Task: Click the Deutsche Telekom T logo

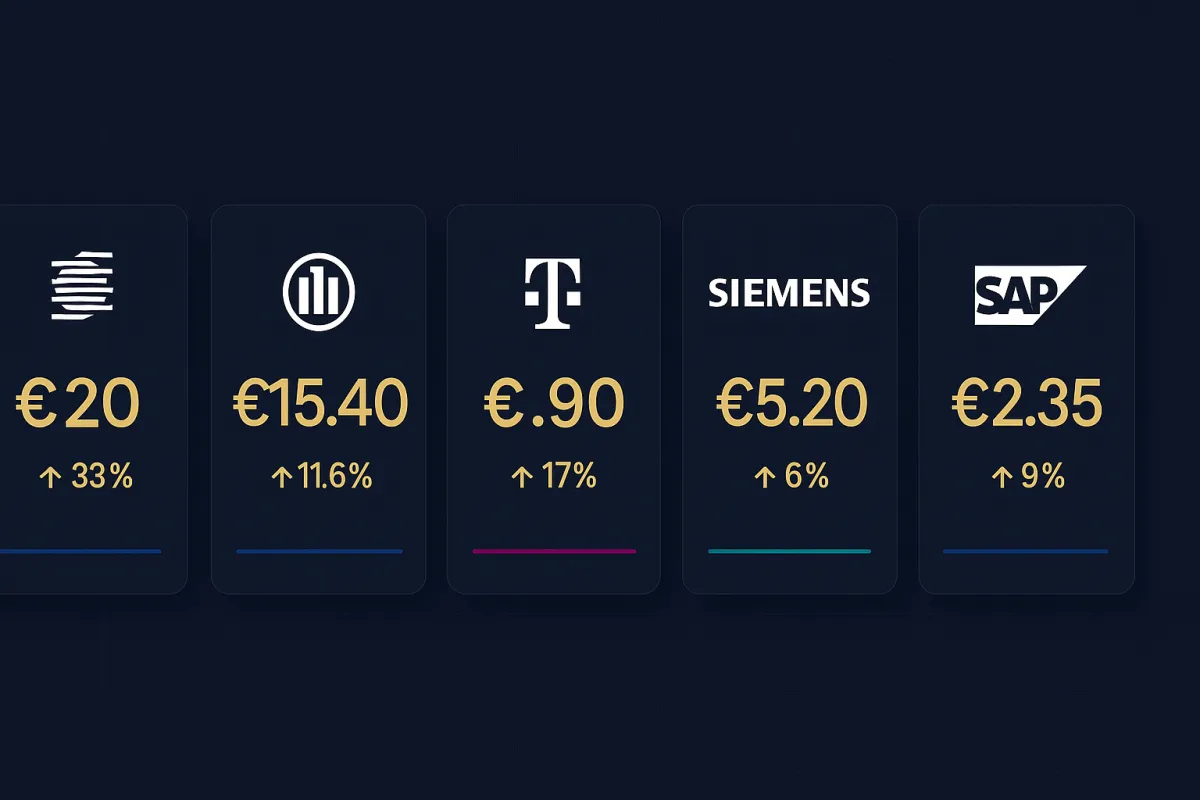Action: point(553,293)
